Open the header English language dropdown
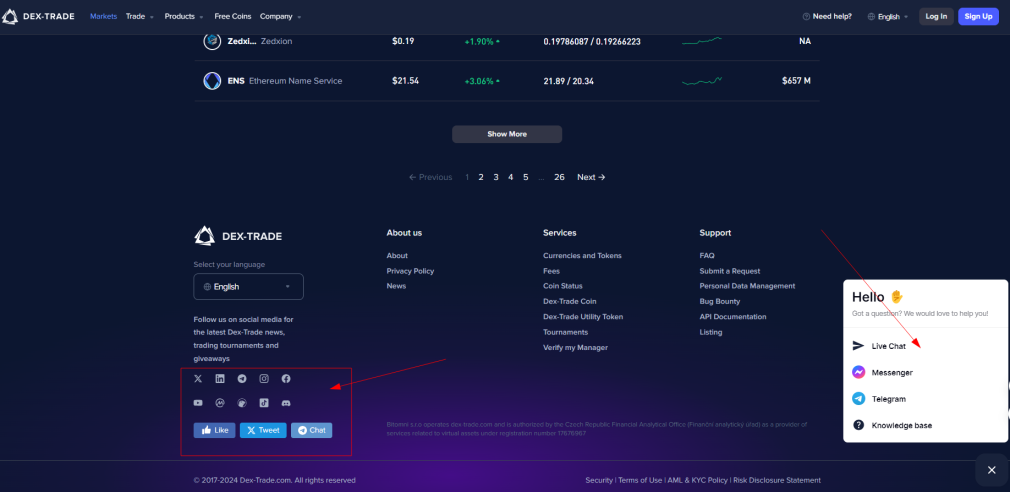 click(x=888, y=17)
